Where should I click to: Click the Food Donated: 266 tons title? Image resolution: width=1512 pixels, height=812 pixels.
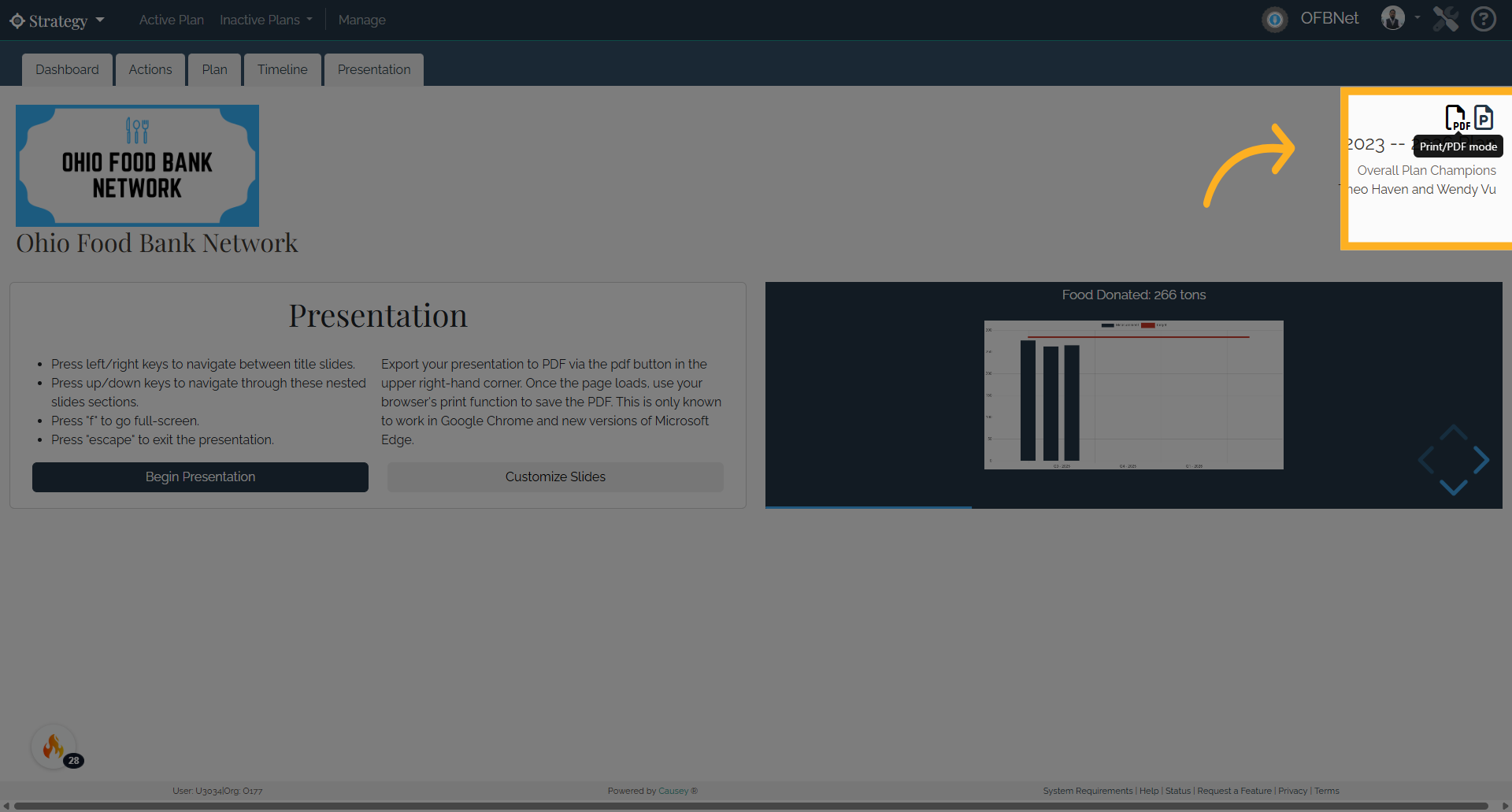1134,295
